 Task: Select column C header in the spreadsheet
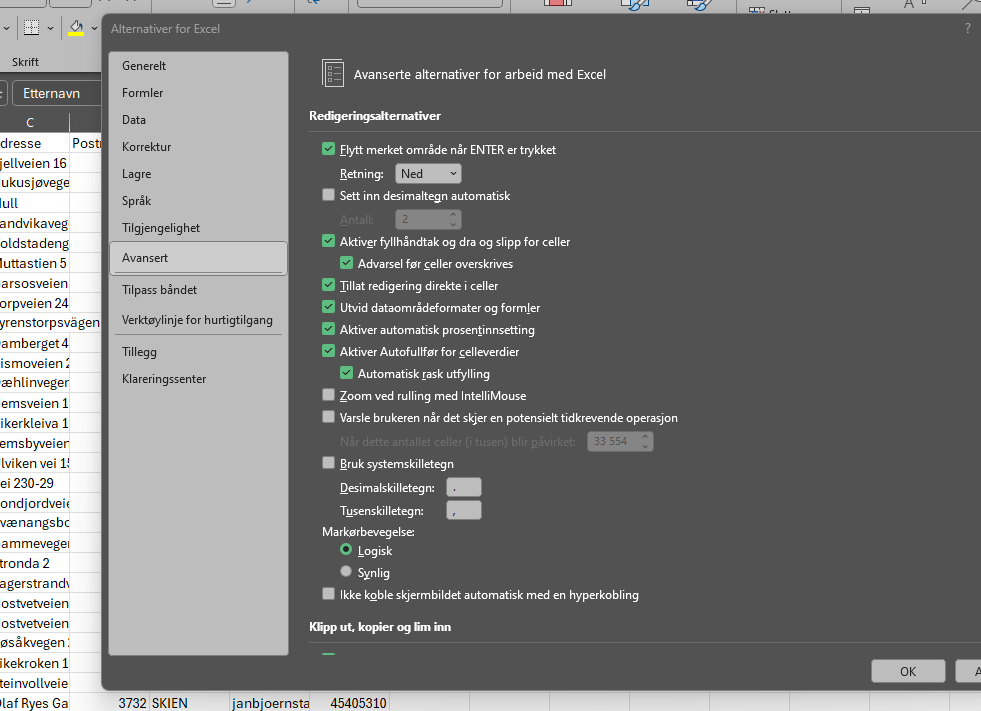[31, 123]
